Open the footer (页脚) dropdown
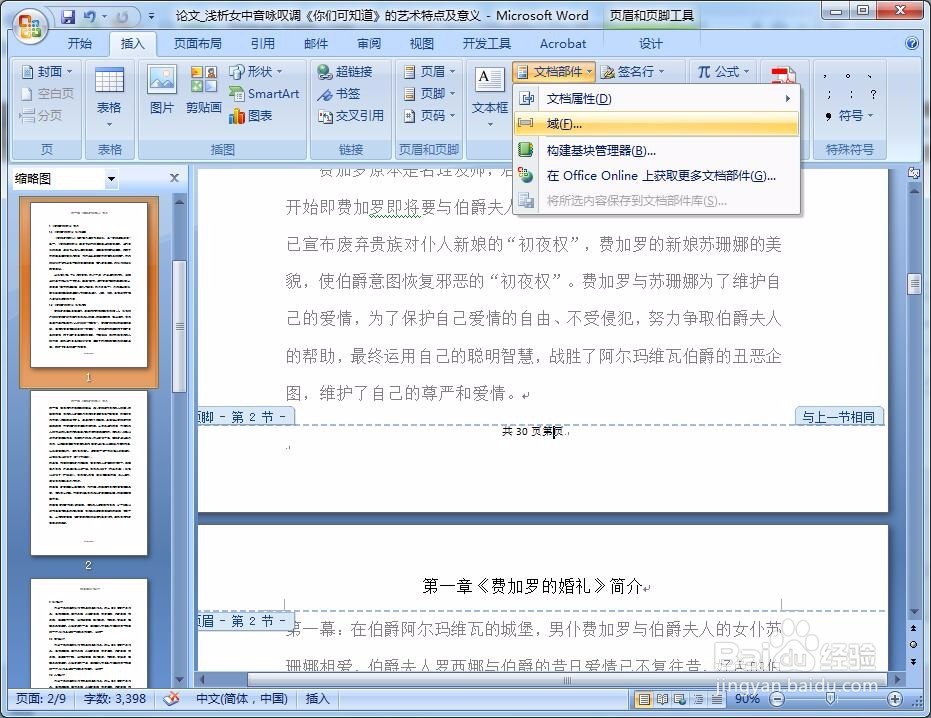 coord(429,94)
